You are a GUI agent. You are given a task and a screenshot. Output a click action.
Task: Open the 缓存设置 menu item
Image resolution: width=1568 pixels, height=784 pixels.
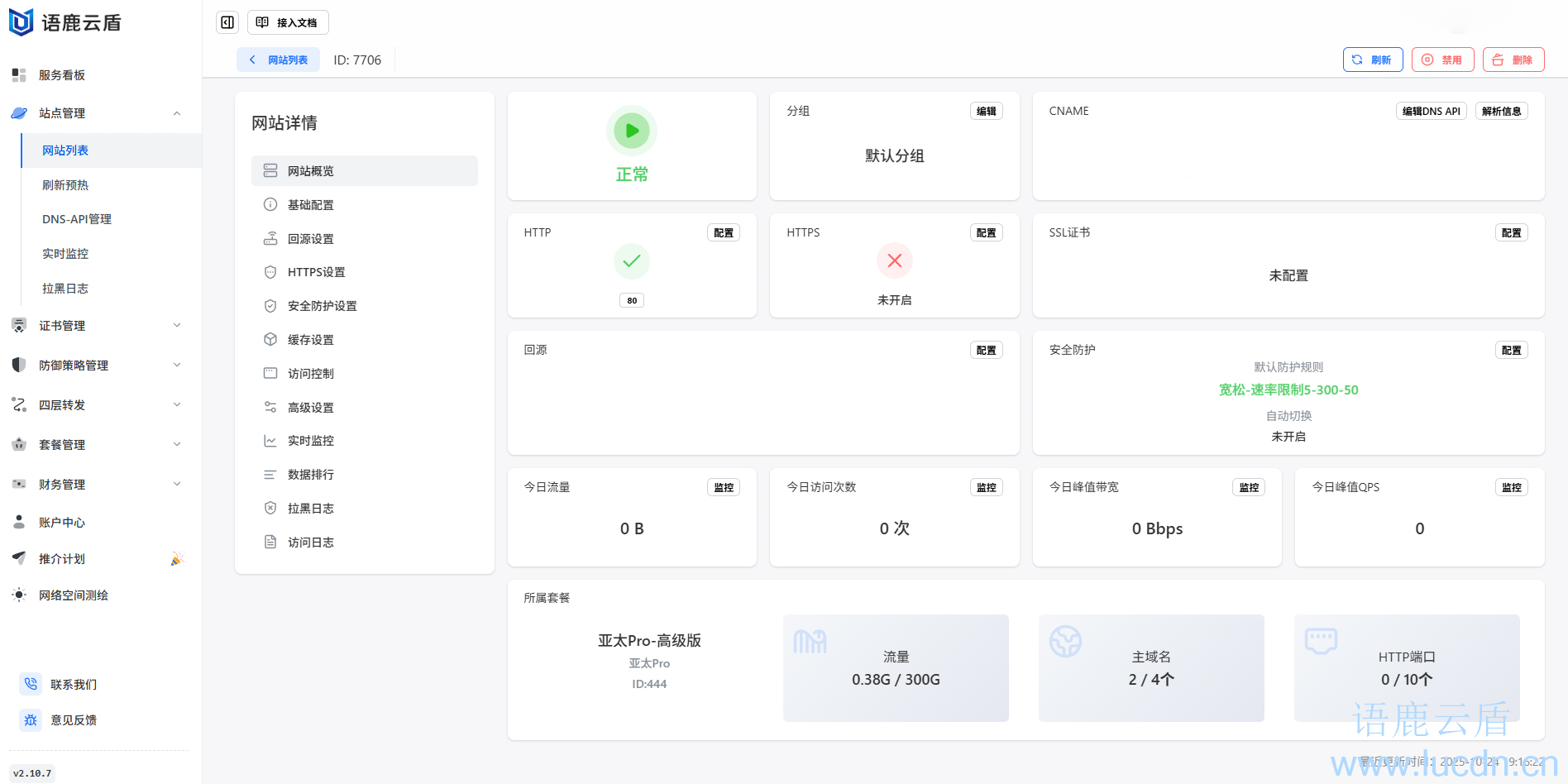pyautogui.click(x=311, y=340)
